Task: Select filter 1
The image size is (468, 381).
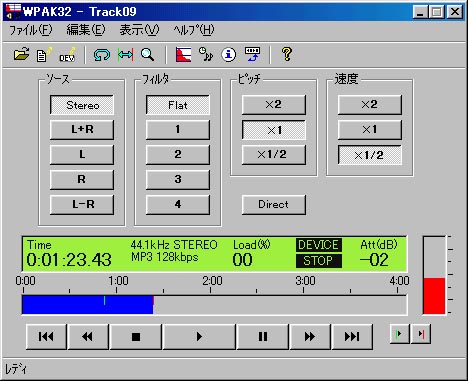Action: 178,129
